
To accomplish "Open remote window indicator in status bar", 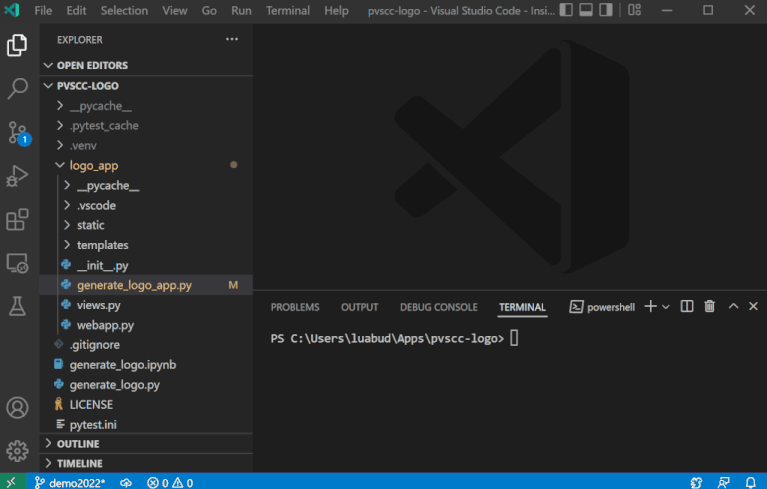I will point(12,483).
